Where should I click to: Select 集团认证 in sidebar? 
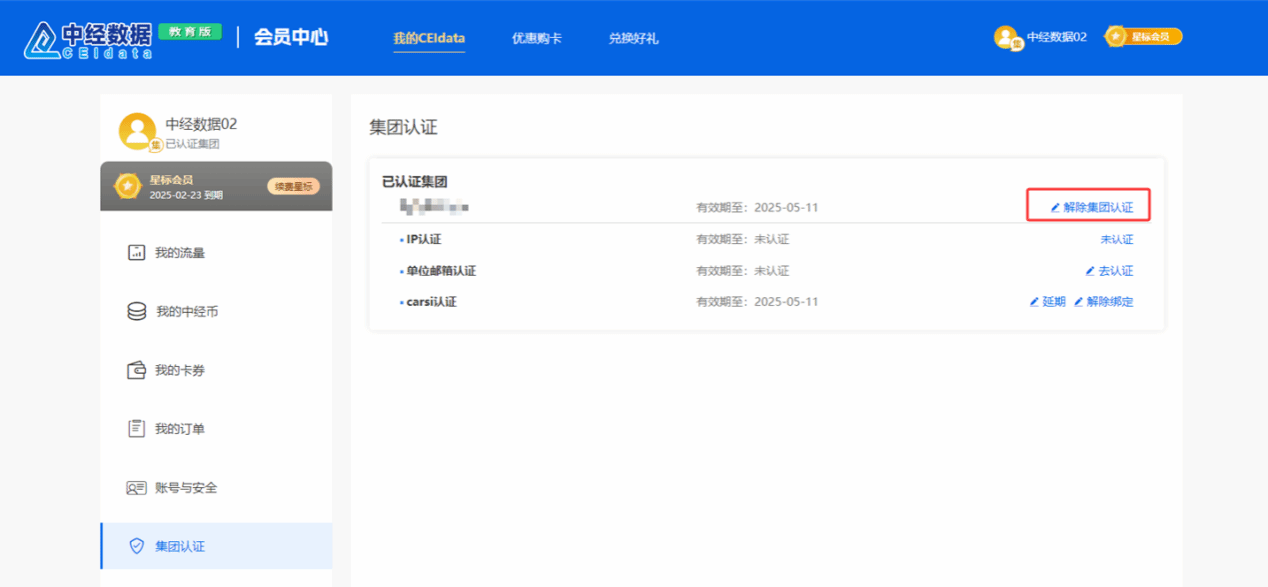click(216, 546)
